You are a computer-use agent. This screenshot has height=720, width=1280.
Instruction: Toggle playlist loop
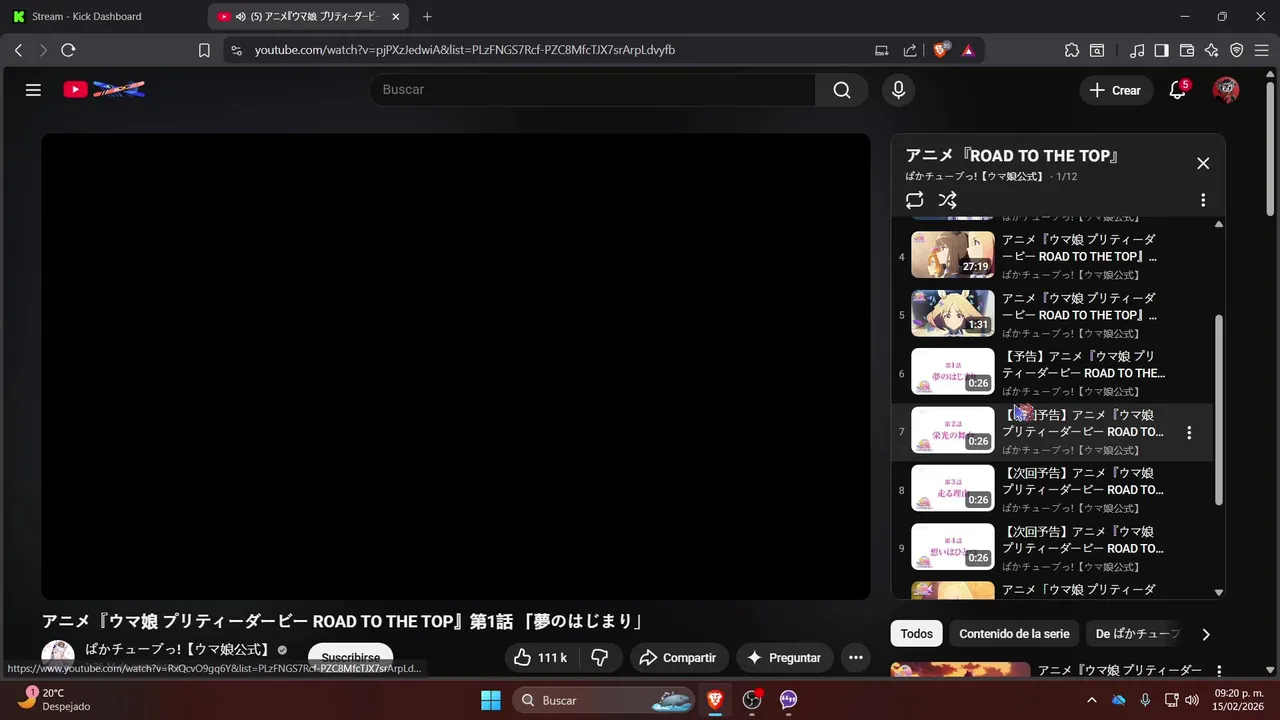point(914,200)
